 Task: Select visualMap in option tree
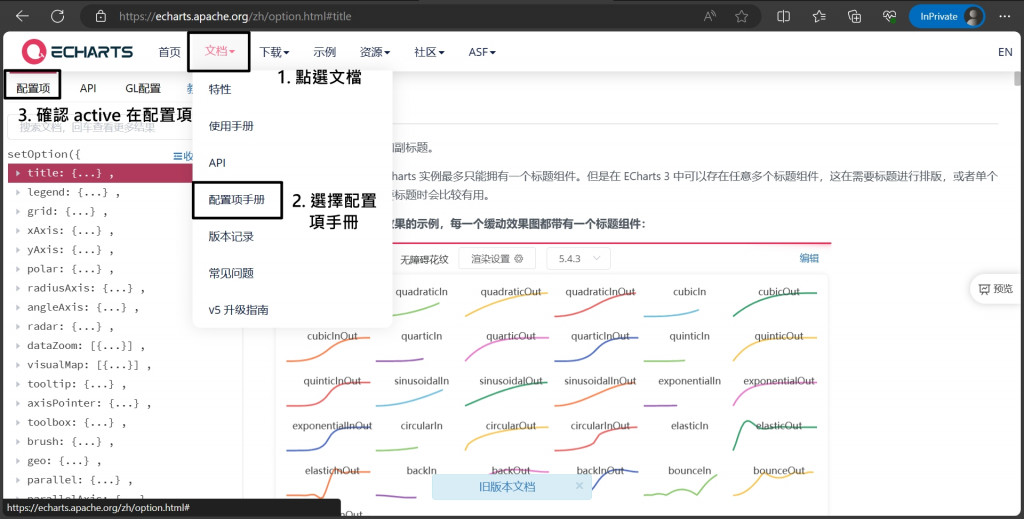click(x=89, y=364)
